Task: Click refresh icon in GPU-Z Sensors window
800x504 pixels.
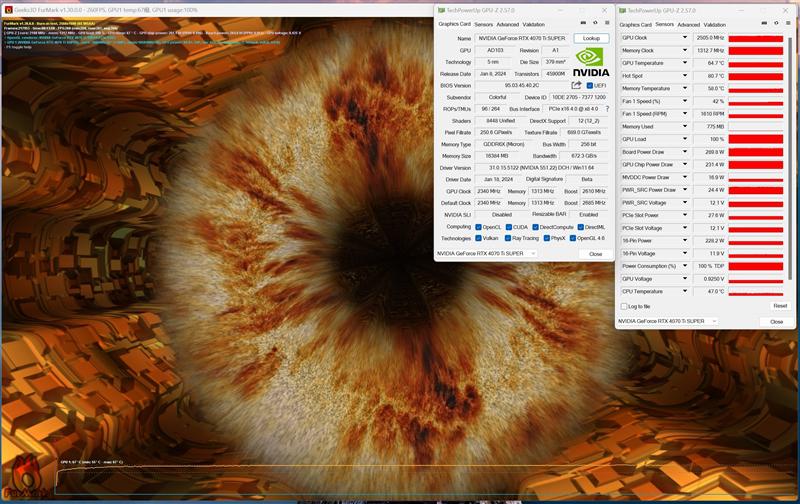Action: (x=776, y=23)
